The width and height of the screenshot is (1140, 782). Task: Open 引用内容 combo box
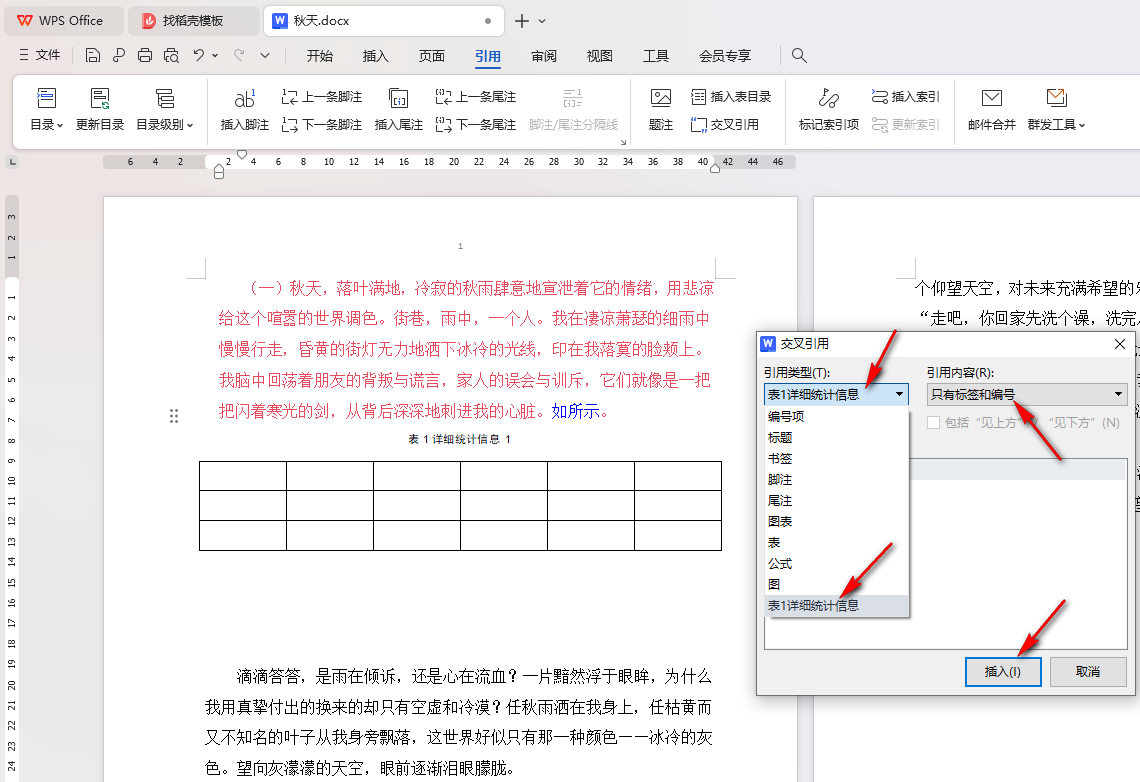pyautogui.click(x=1027, y=395)
